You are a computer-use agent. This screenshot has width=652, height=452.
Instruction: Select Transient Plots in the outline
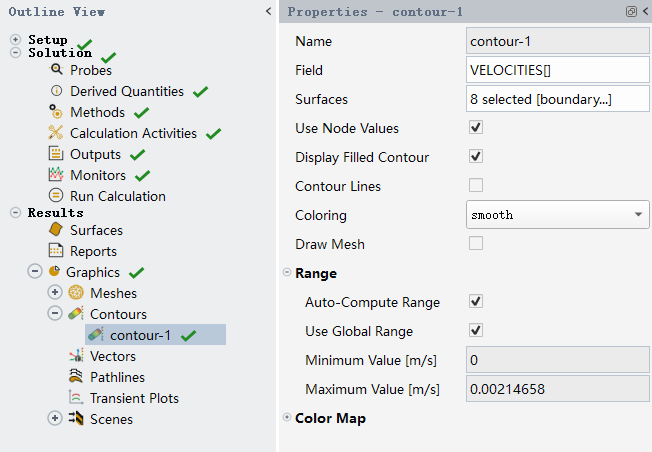tap(134, 398)
